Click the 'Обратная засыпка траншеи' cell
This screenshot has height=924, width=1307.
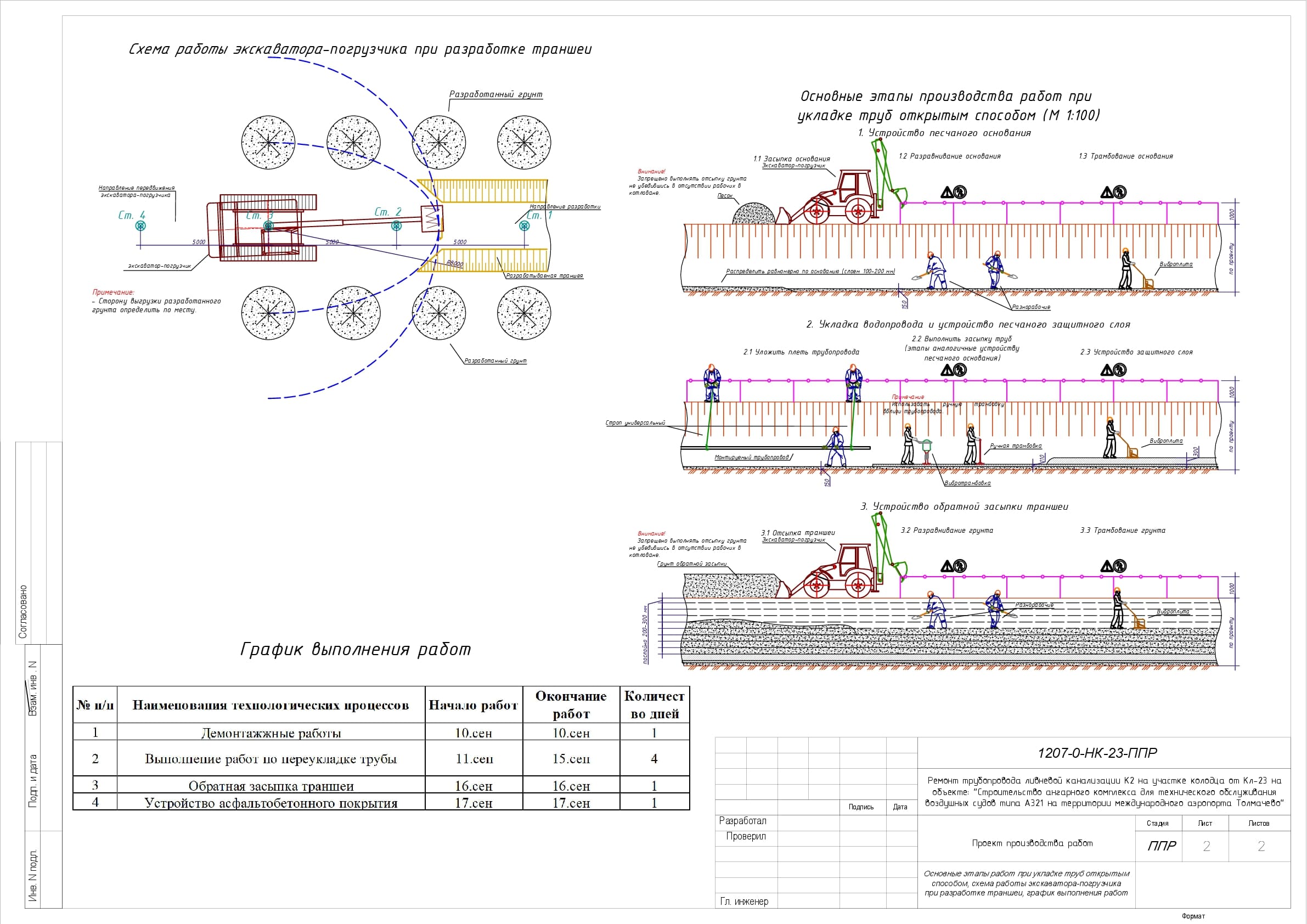click(271, 785)
